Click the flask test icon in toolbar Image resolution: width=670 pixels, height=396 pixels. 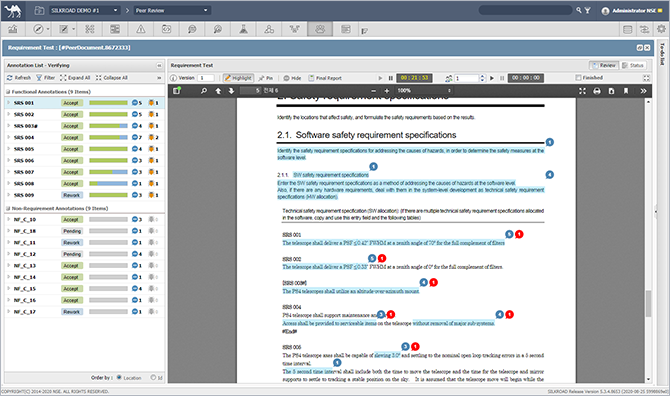point(243,29)
